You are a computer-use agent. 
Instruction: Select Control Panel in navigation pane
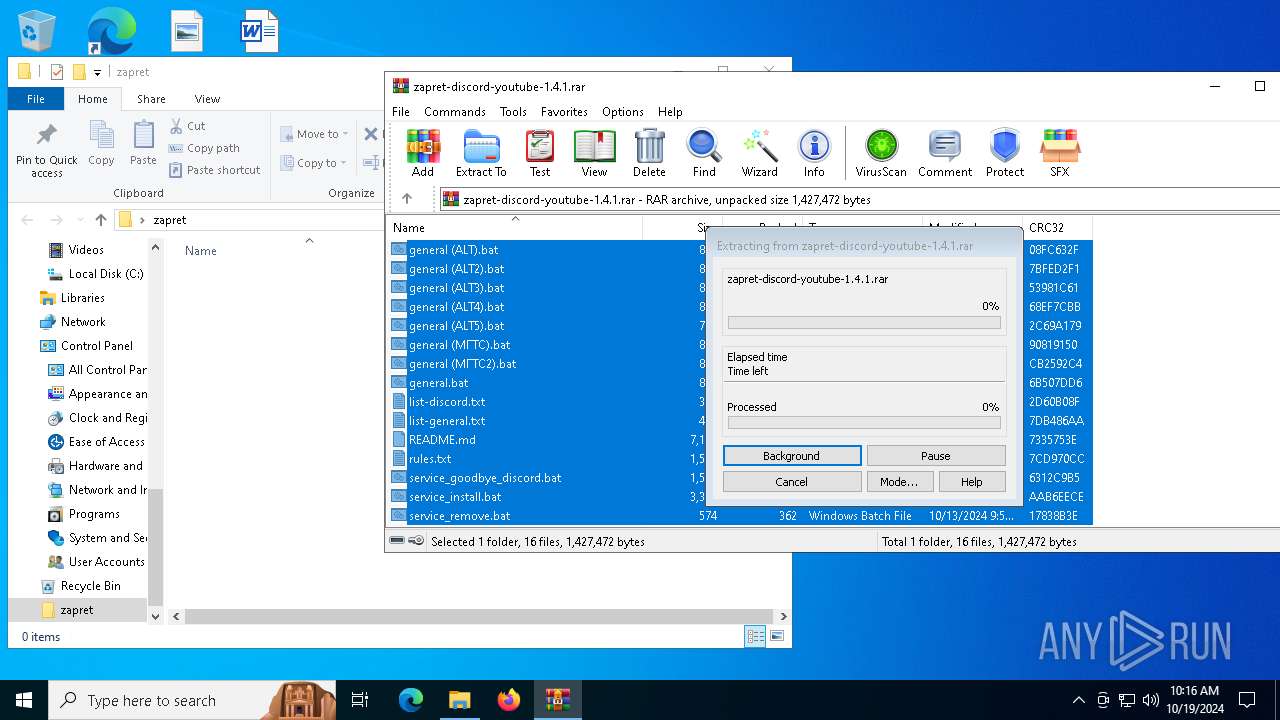[87, 346]
